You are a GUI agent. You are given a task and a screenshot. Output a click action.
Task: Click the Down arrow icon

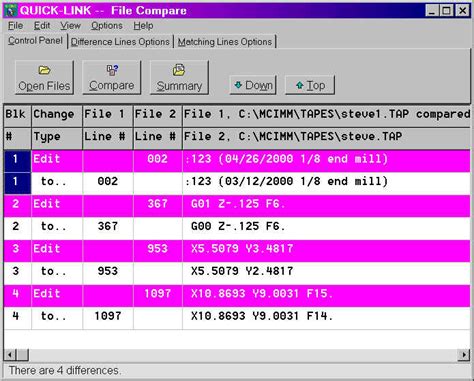238,85
